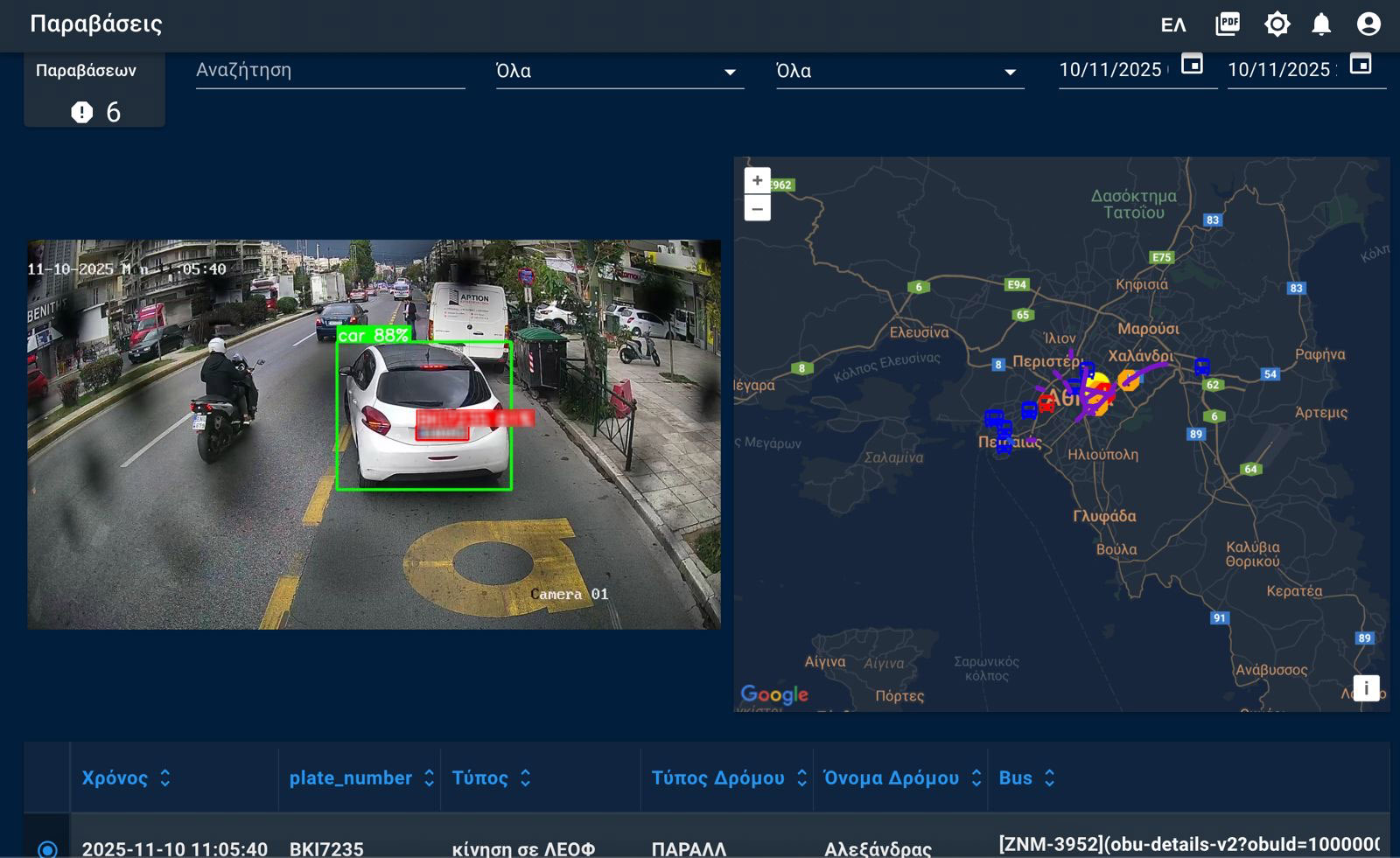Screen dimensions: 1400x858
Task: Click the Αναζήτηση search field
Action: tap(330, 71)
